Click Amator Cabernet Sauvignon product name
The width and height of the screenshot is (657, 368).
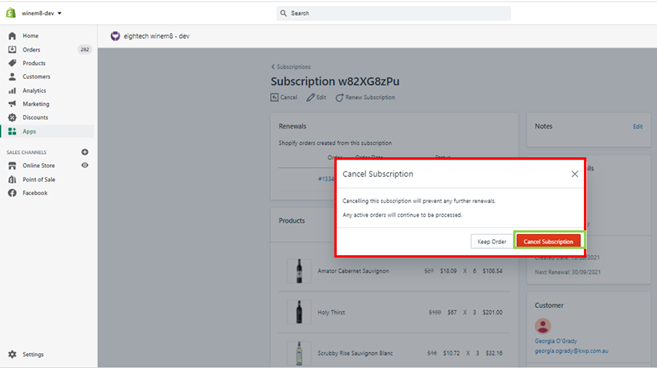pyautogui.click(x=353, y=271)
